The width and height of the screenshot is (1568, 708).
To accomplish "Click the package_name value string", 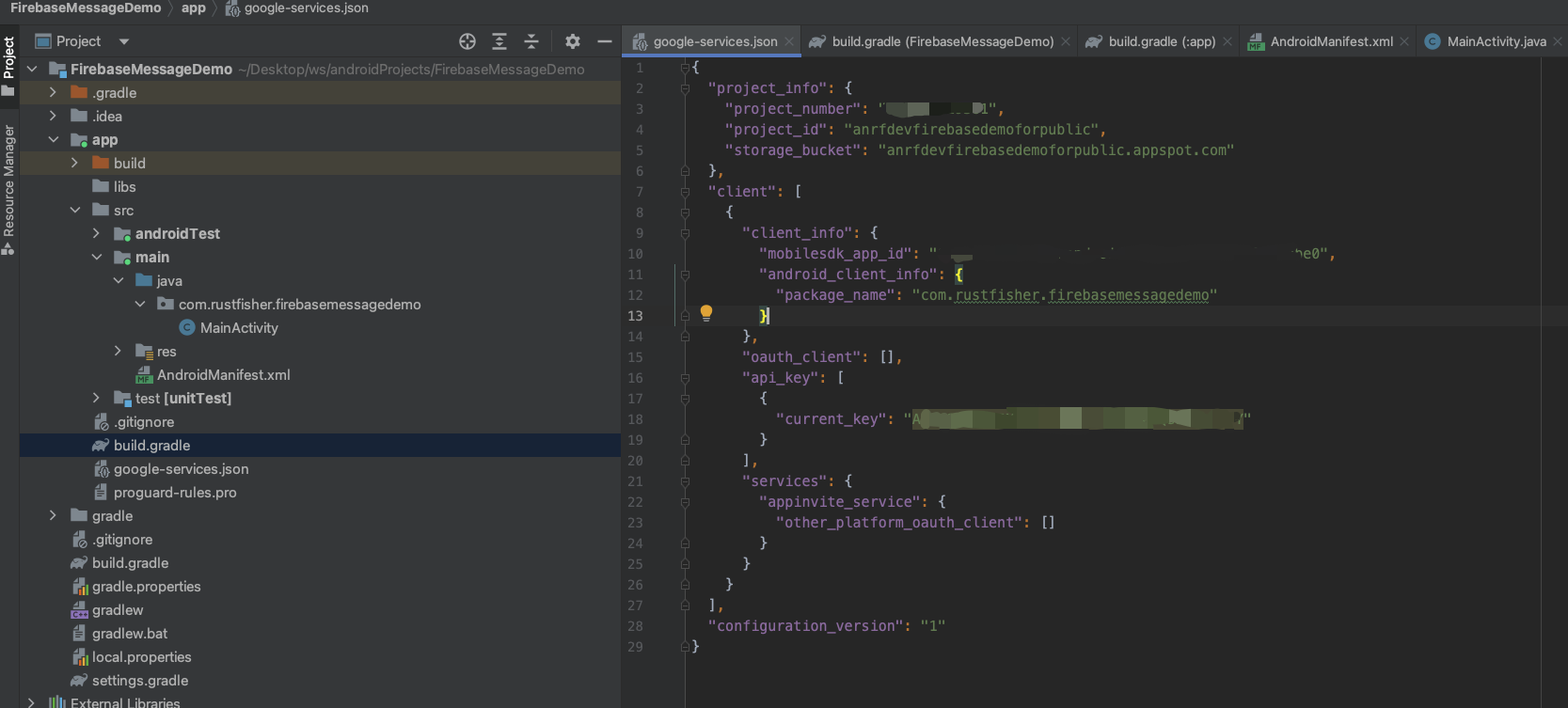I will (1065, 295).
